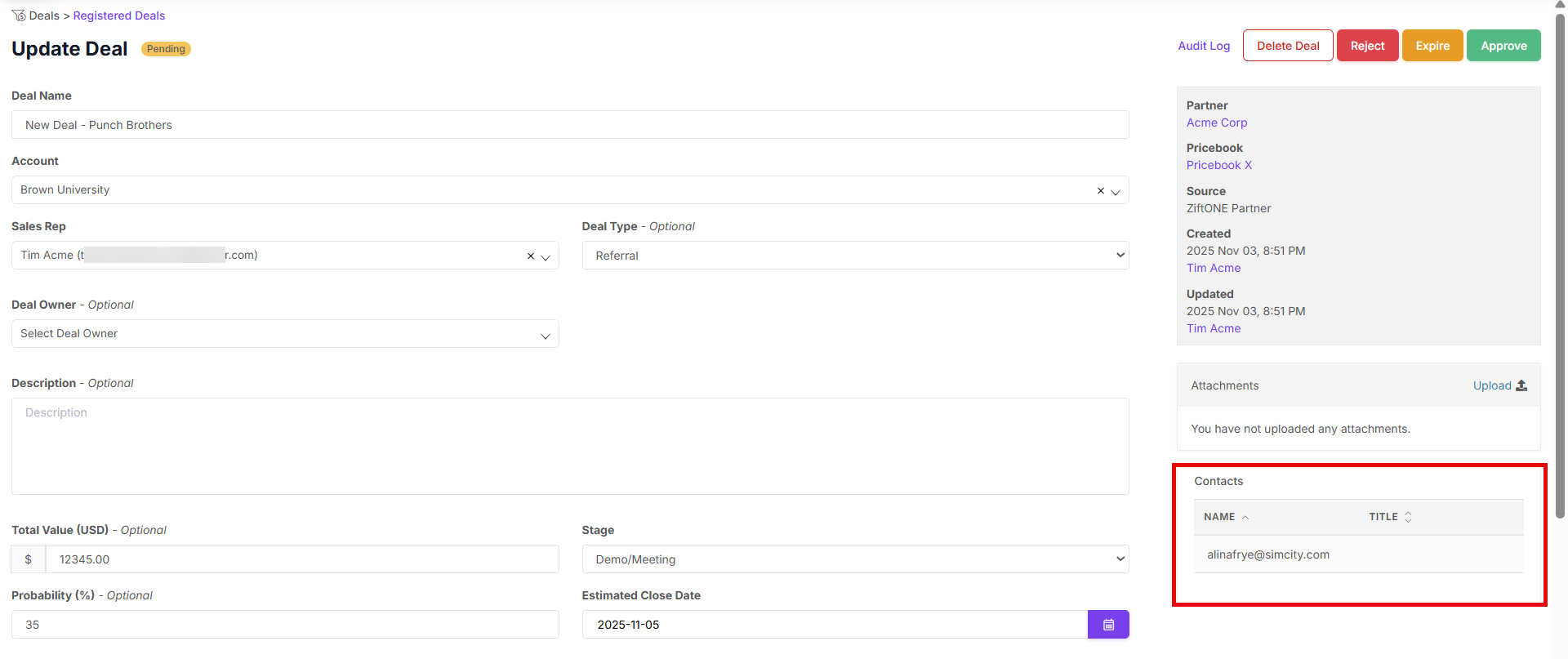
Task: Clear the Tim Acme sales rep selection
Action: (530, 255)
